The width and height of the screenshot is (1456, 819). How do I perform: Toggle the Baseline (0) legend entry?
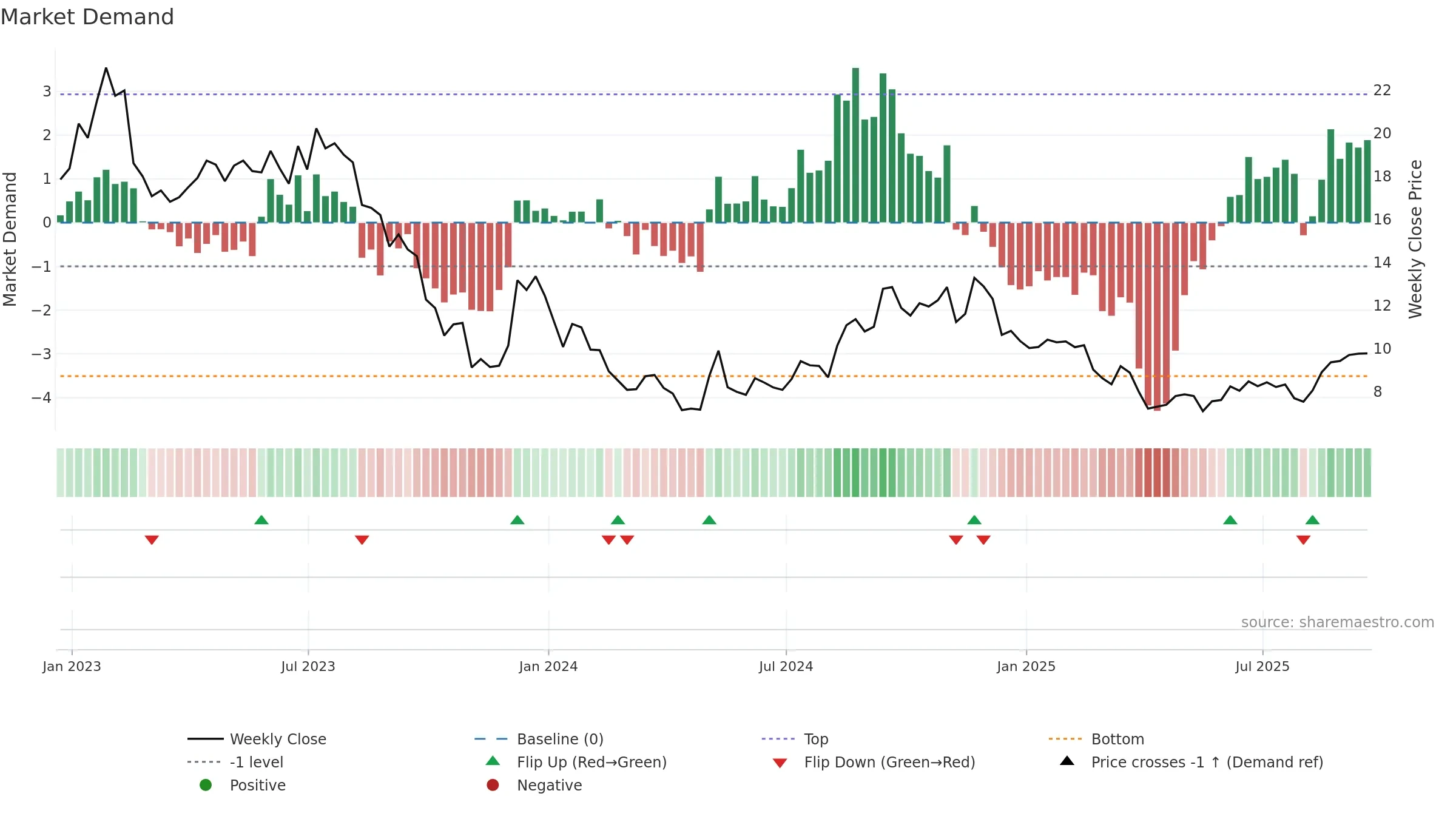(539, 739)
